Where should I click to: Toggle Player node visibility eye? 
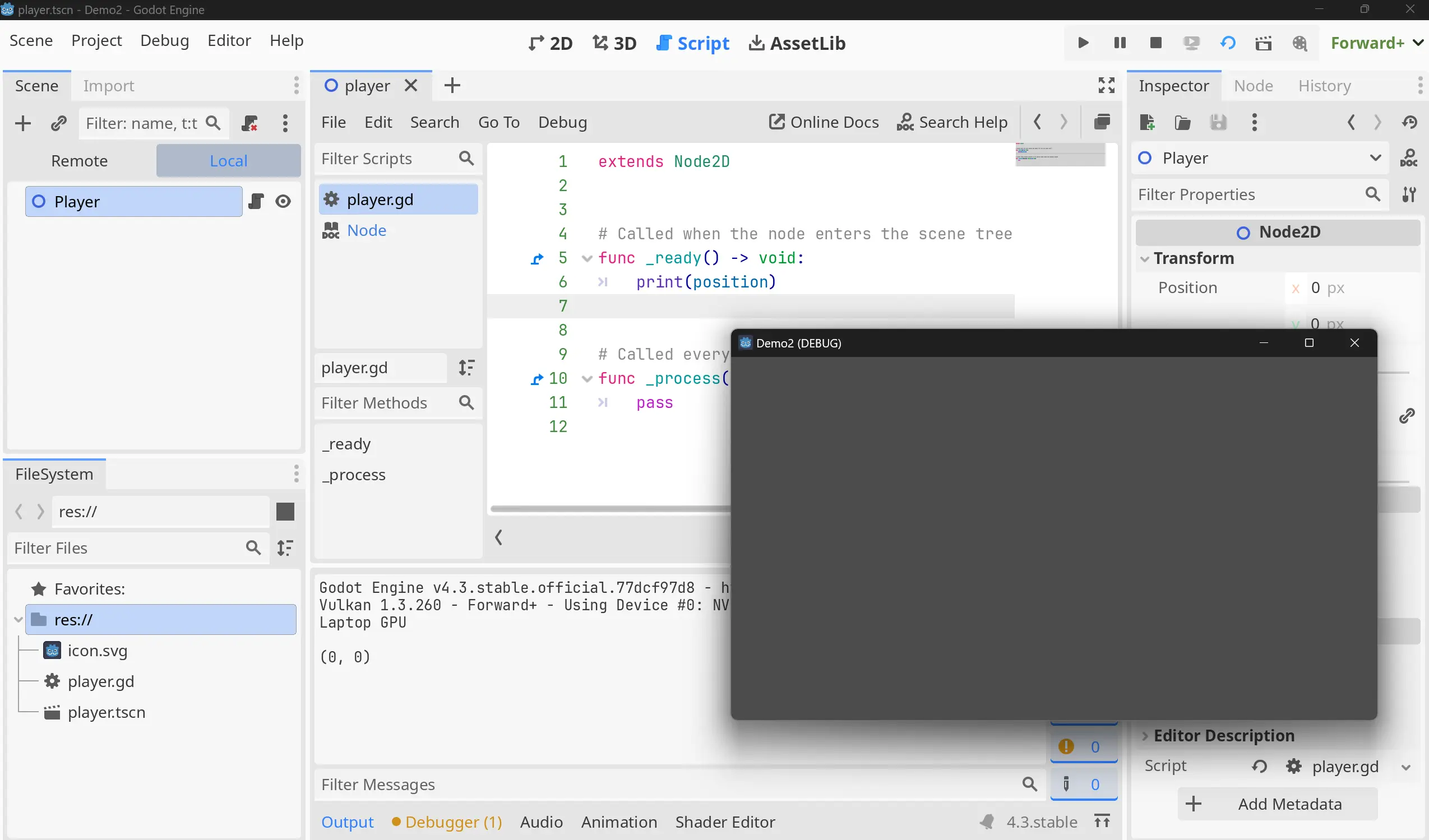(283, 201)
